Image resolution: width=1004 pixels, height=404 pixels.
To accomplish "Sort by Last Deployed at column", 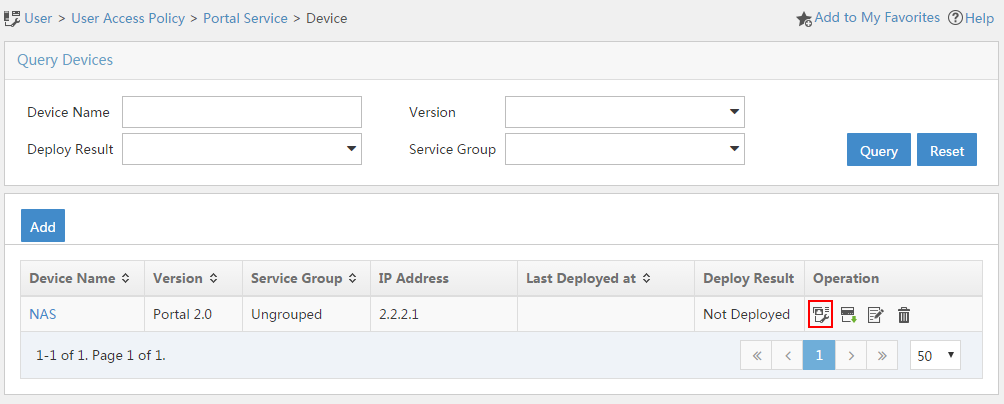I will pyautogui.click(x=647, y=279).
